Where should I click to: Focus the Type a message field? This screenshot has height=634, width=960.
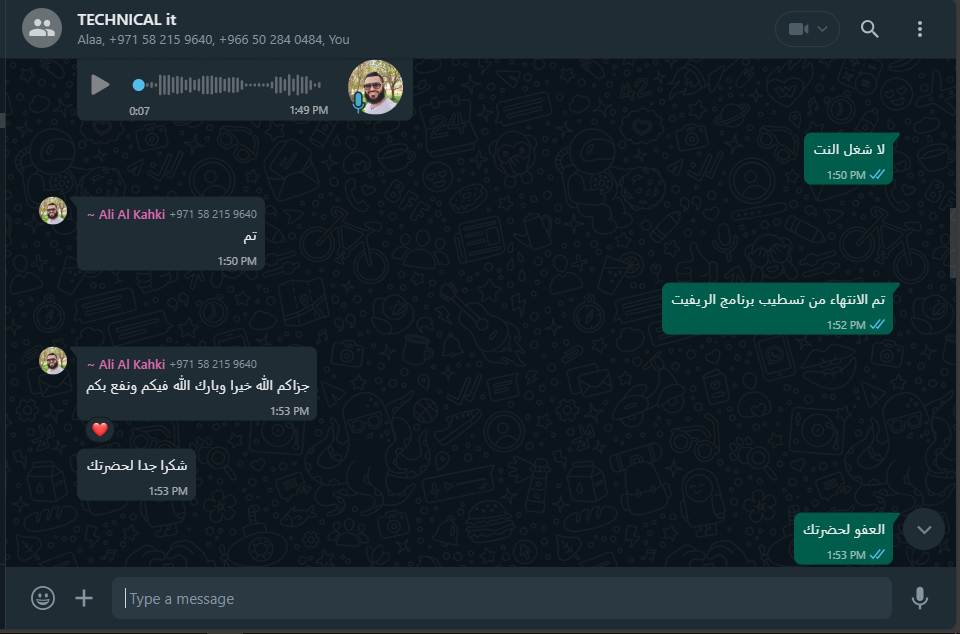501,598
